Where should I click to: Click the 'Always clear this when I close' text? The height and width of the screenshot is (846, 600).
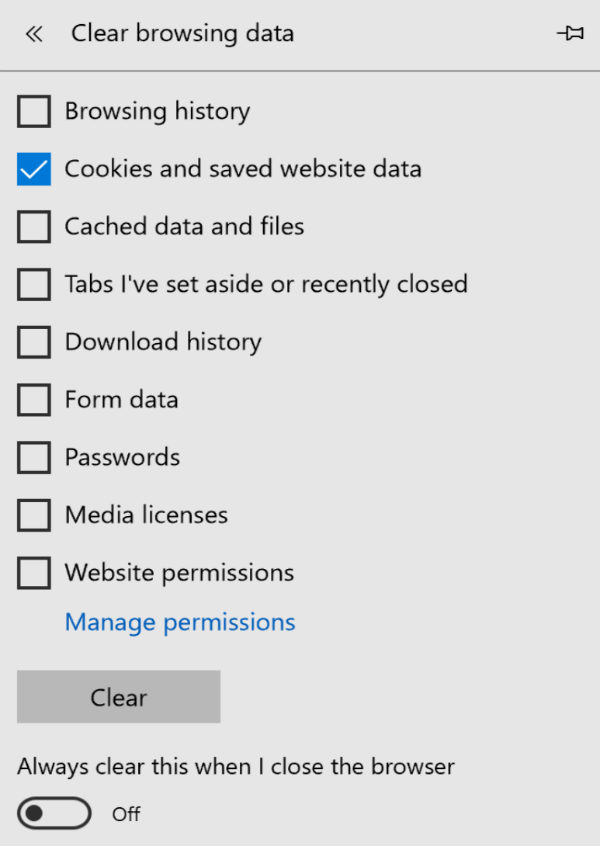(236, 767)
